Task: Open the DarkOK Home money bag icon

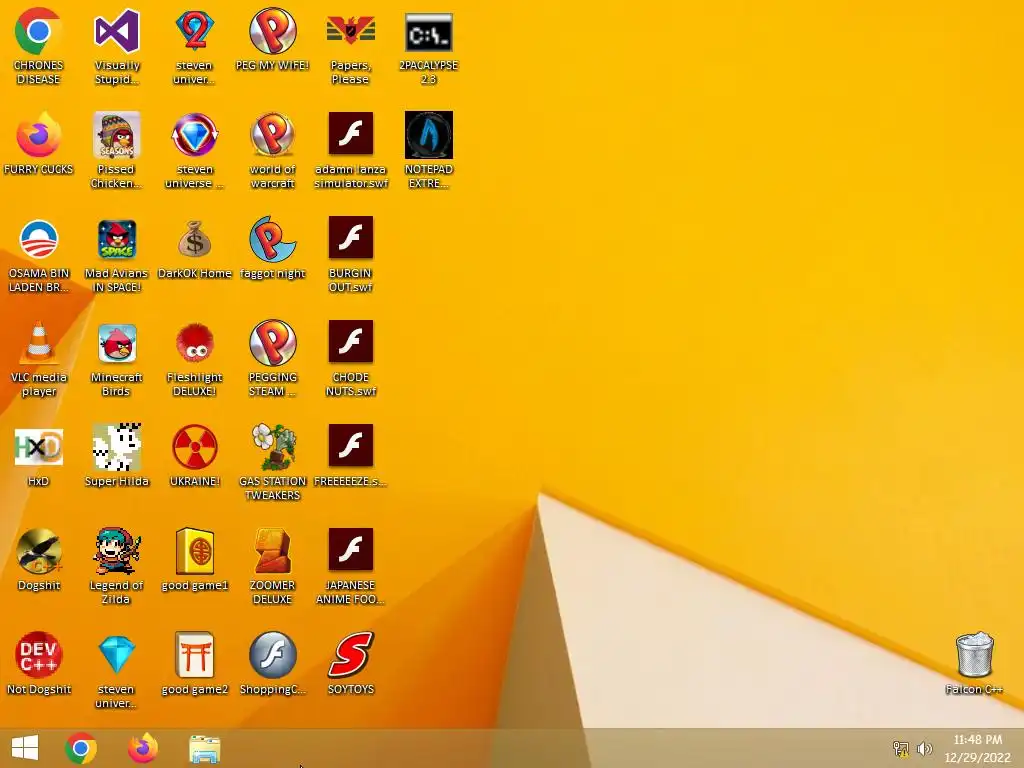Action: pyautogui.click(x=195, y=239)
